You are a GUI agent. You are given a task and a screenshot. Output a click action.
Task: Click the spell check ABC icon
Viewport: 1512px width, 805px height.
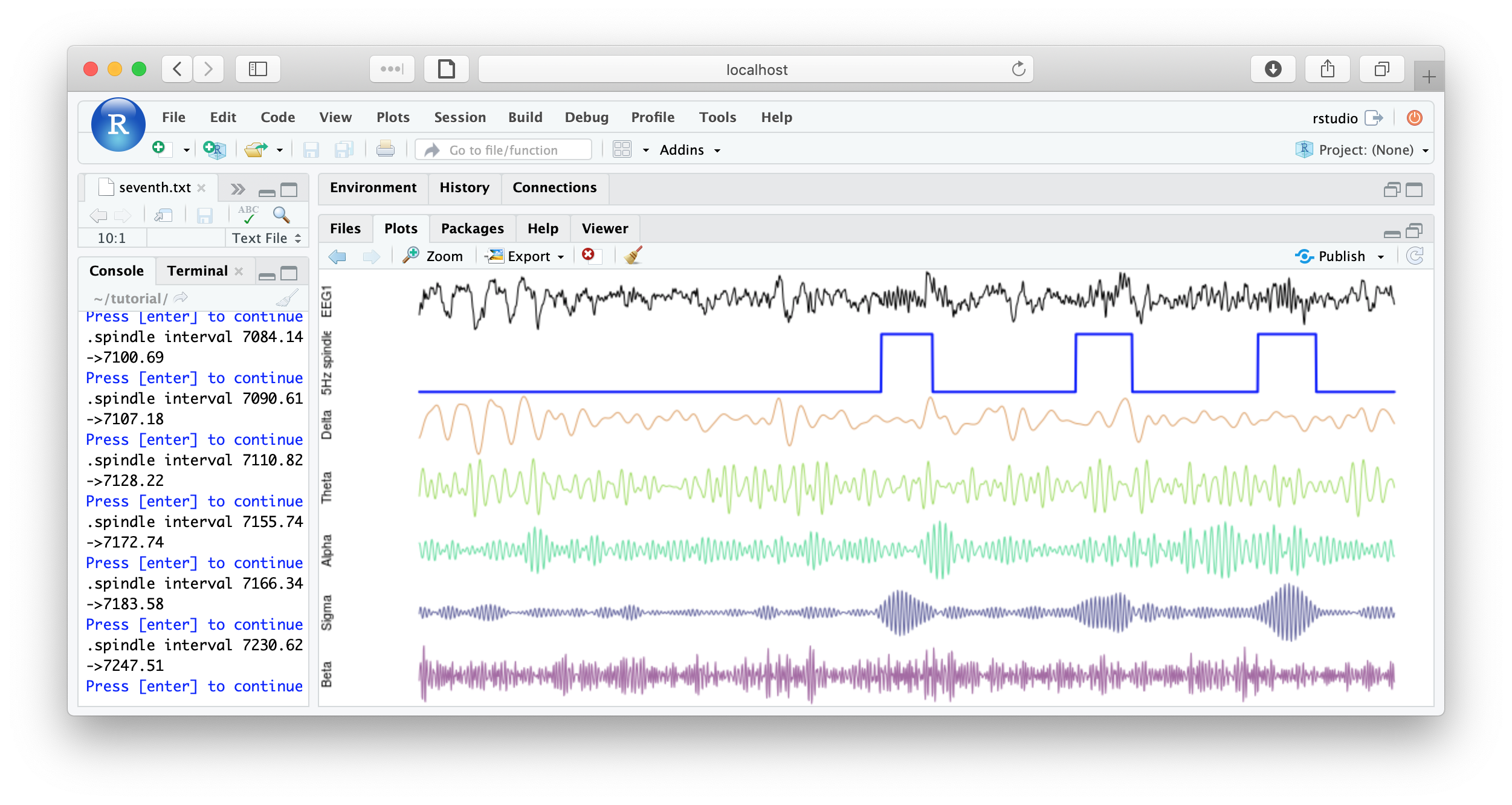(x=248, y=215)
